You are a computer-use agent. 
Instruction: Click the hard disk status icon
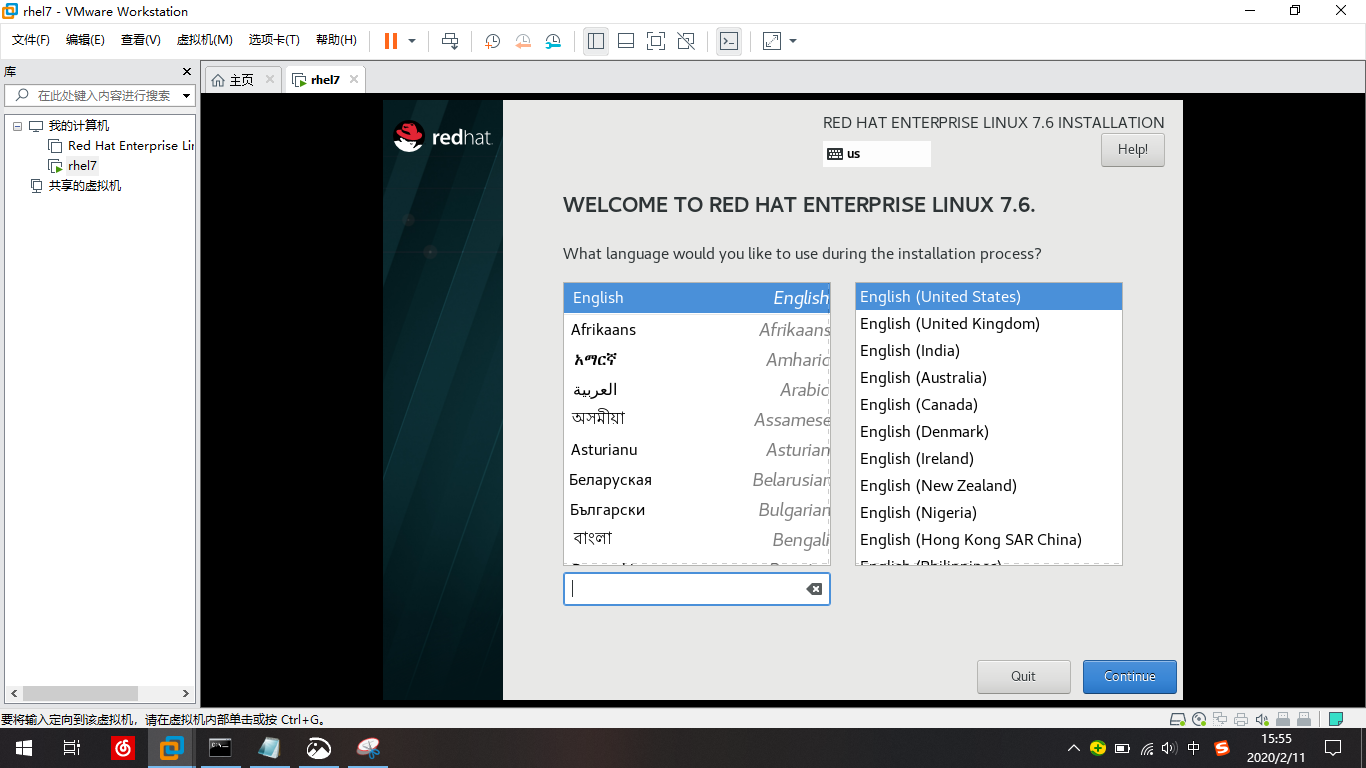point(1178,719)
